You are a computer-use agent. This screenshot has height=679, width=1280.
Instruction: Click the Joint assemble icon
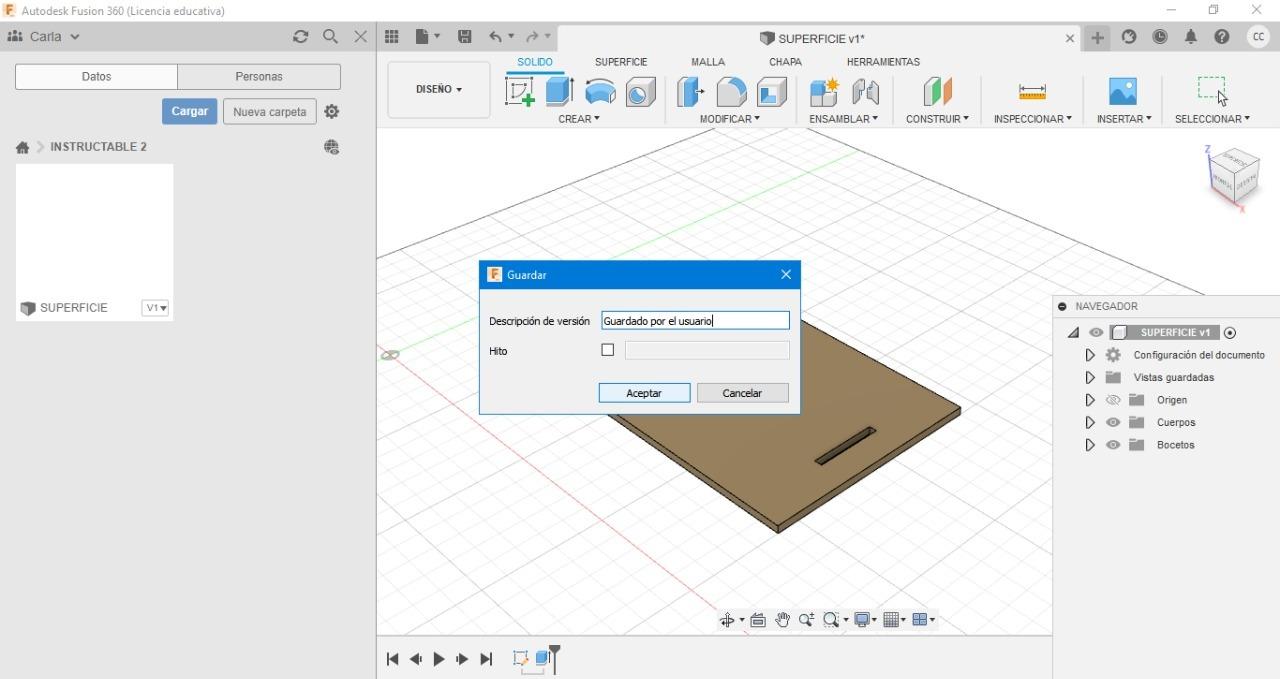865,92
